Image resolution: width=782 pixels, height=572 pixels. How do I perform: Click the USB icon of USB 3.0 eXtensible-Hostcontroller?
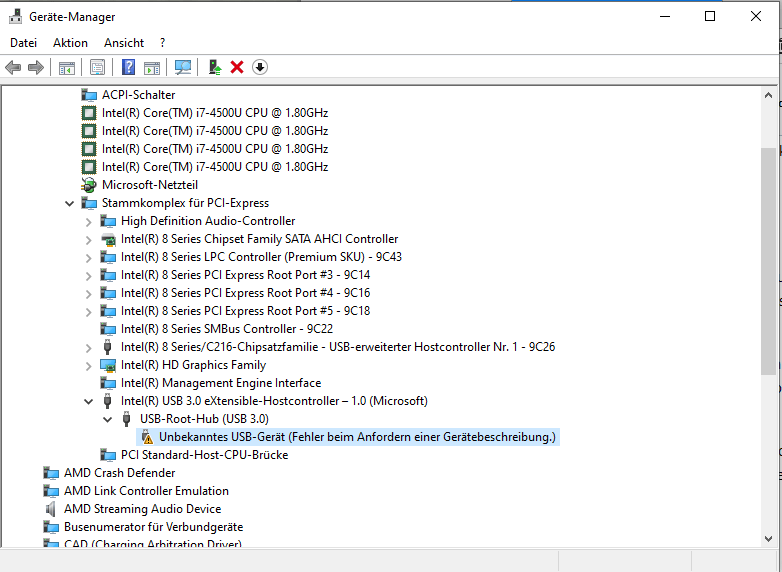tap(107, 401)
